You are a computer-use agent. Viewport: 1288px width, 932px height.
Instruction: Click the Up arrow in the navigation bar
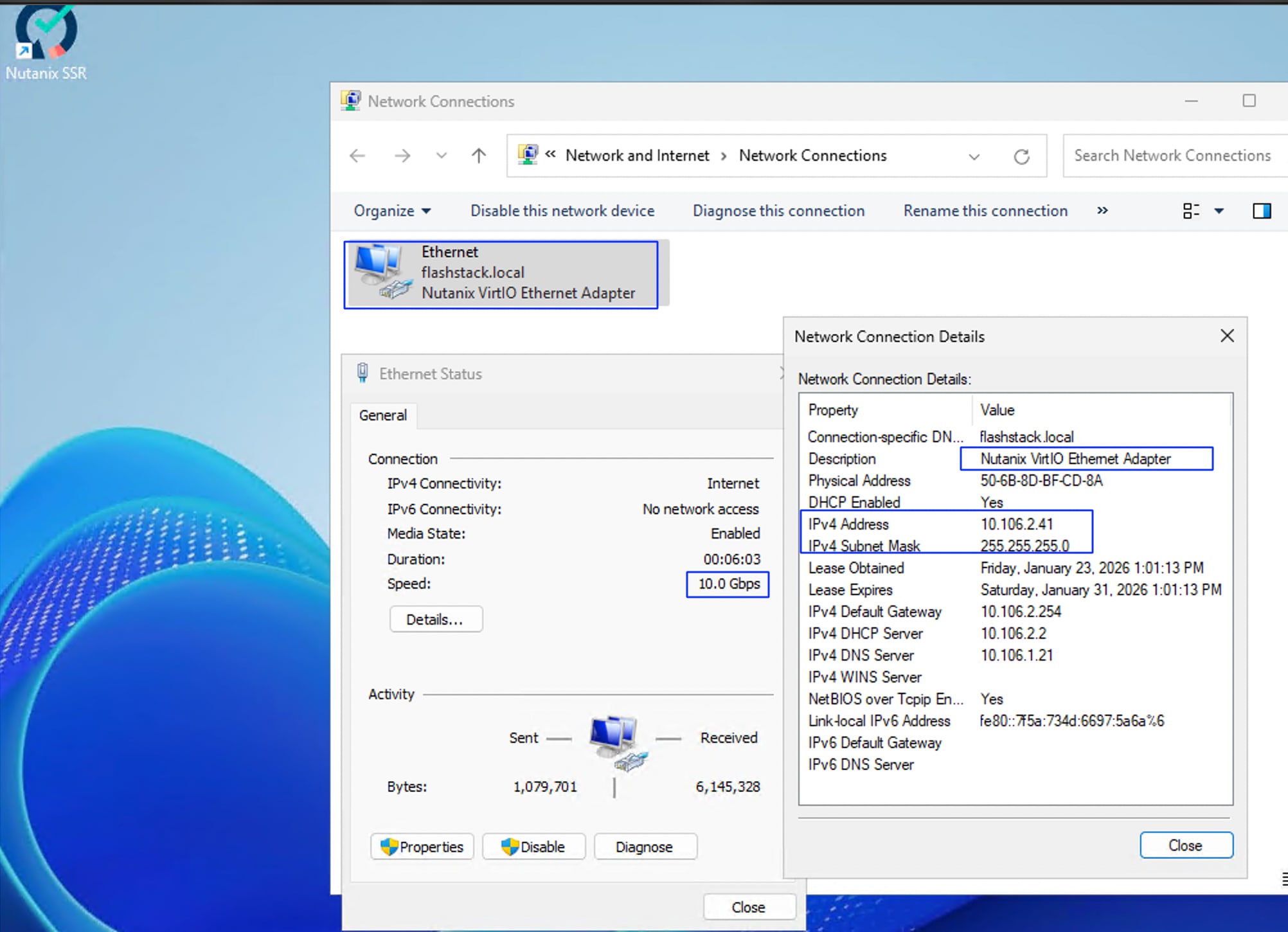coord(478,156)
